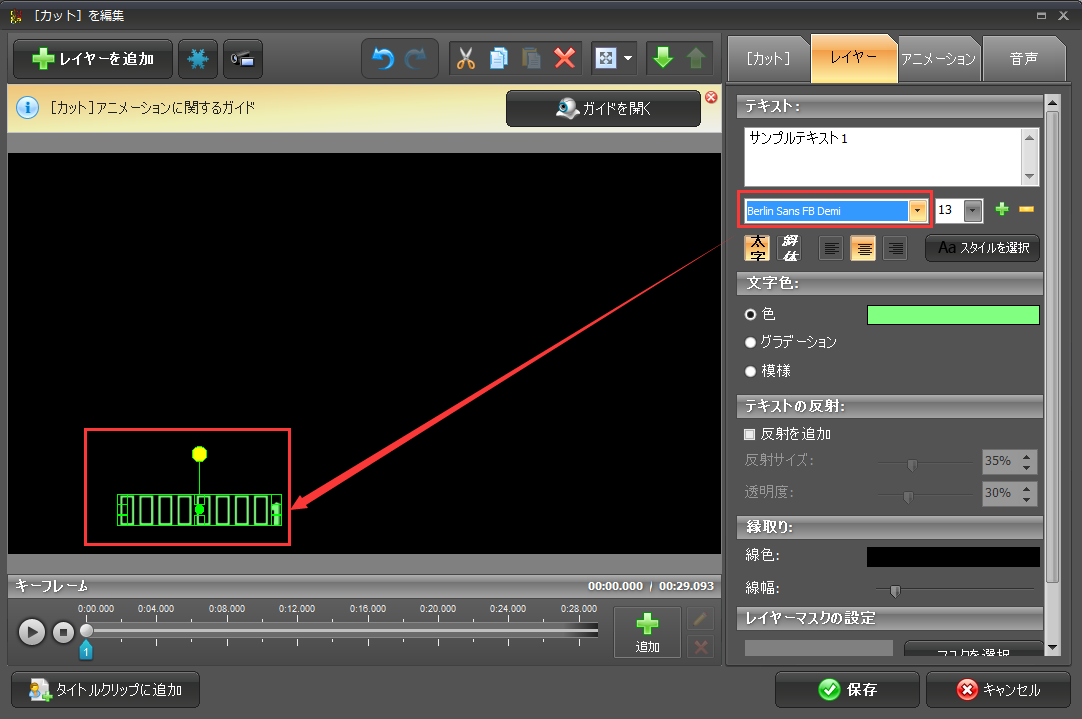
Task: Click the camera icon in toolbar
Action: (243, 59)
